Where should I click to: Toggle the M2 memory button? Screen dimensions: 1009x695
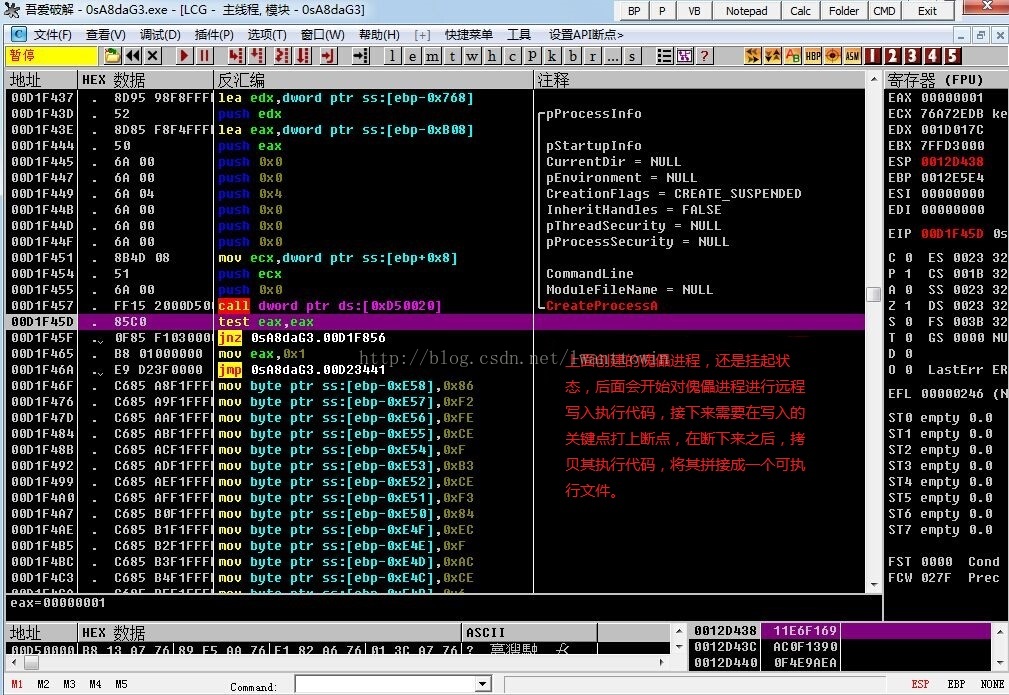(x=43, y=684)
